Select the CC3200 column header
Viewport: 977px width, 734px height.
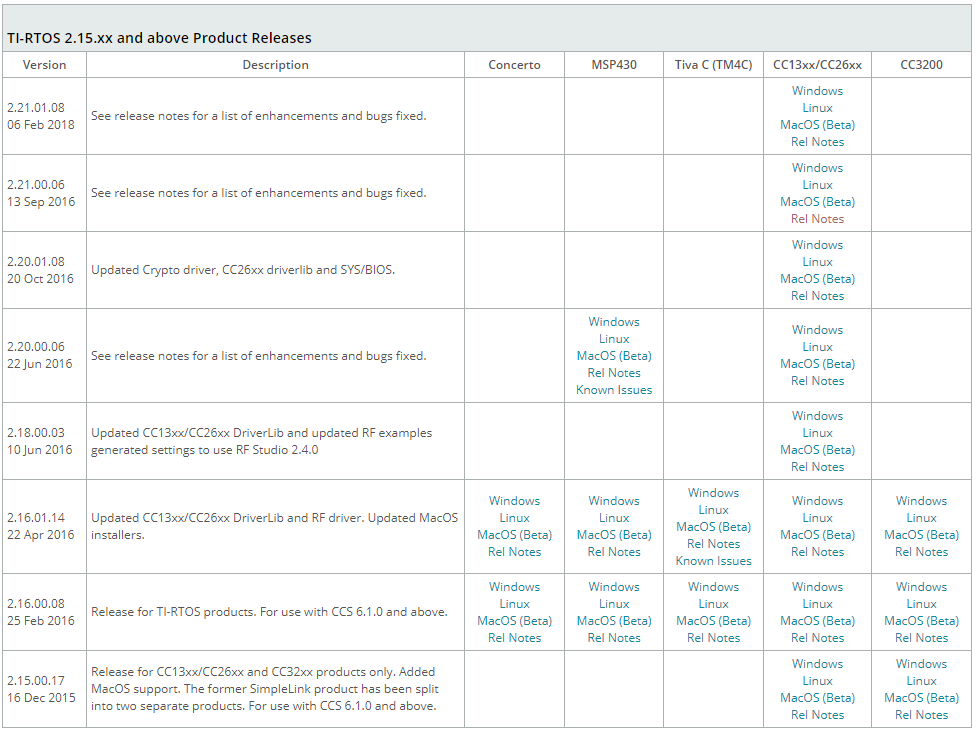tap(921, 65)
